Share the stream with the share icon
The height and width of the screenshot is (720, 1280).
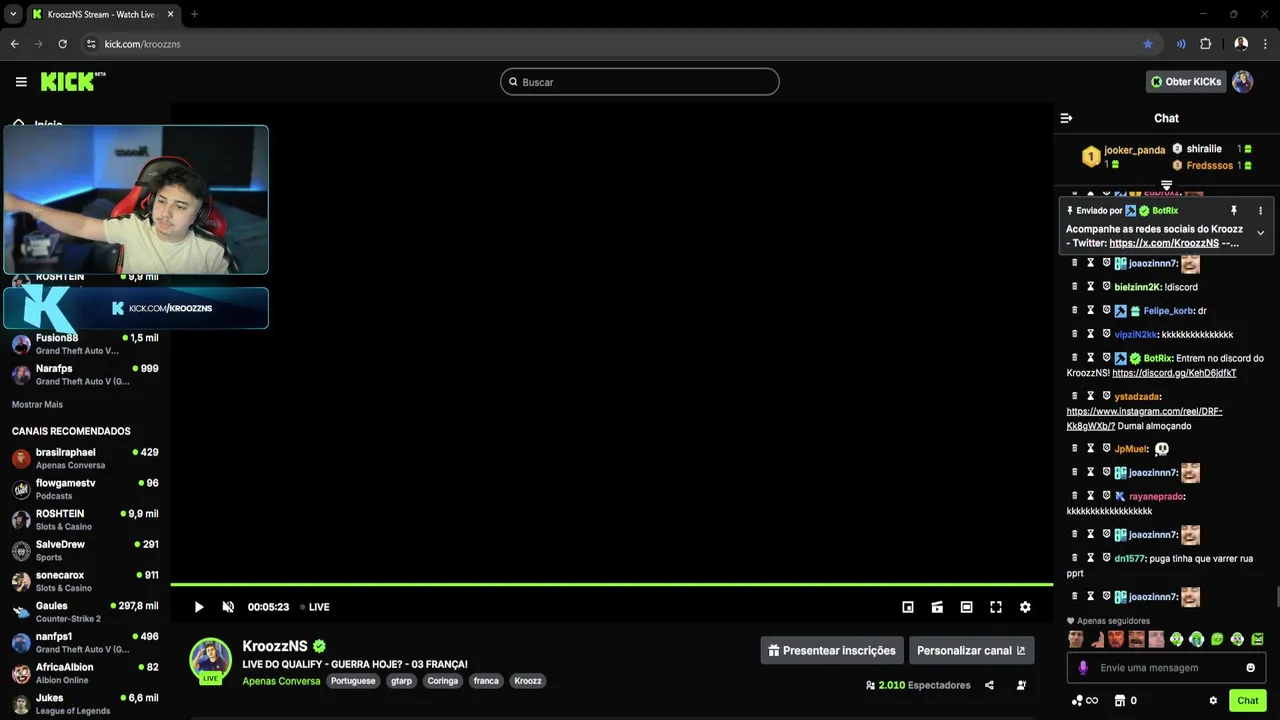(989, 685)
